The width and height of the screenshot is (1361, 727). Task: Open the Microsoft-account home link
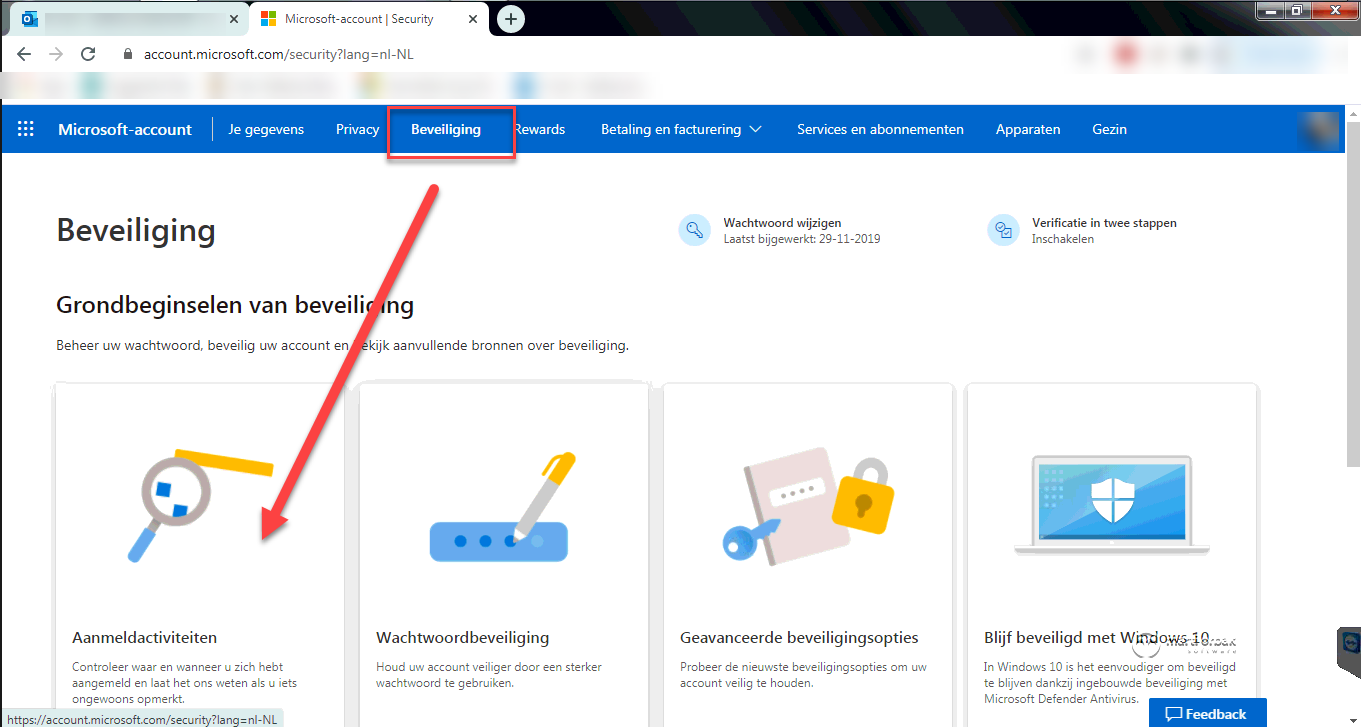[x=125, y=129]
